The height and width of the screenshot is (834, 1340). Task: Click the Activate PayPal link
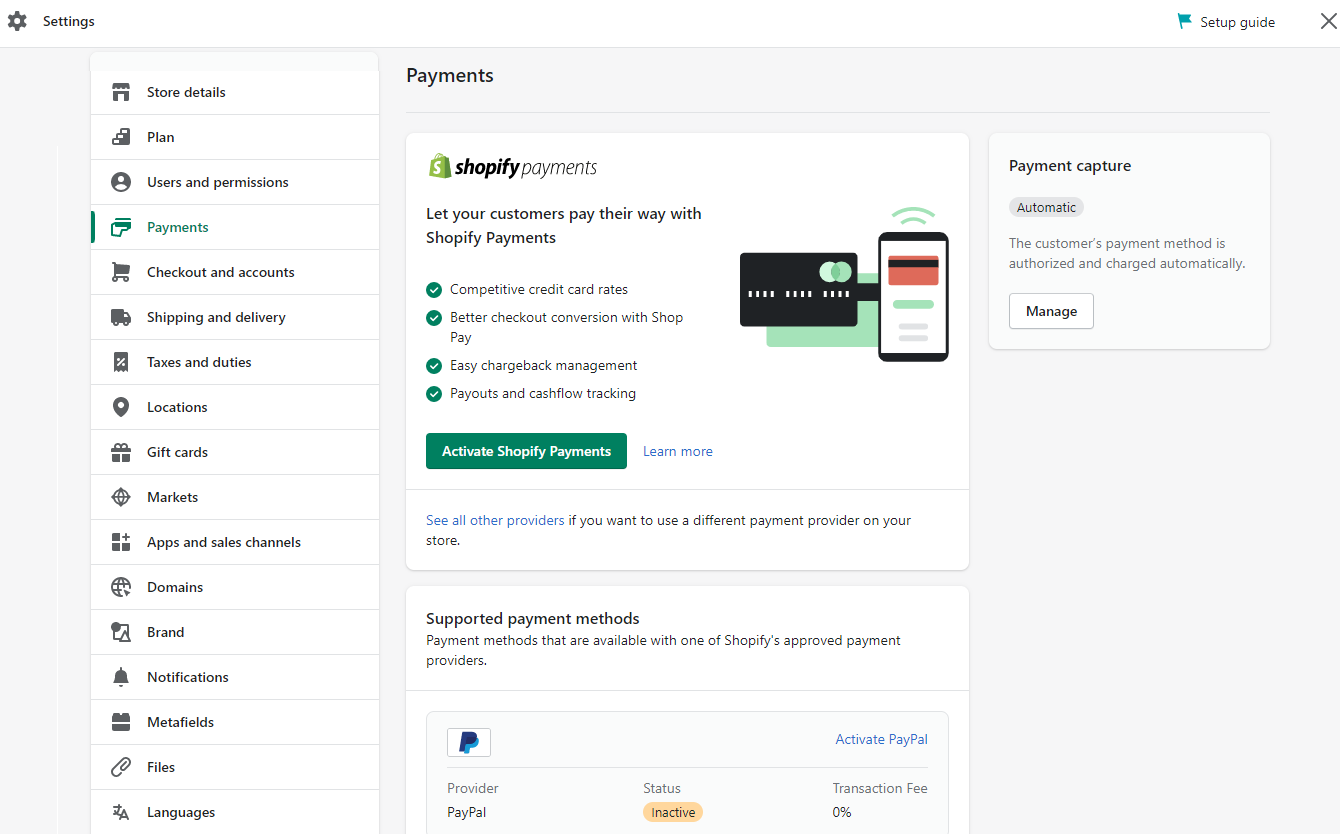pos(882,739)
